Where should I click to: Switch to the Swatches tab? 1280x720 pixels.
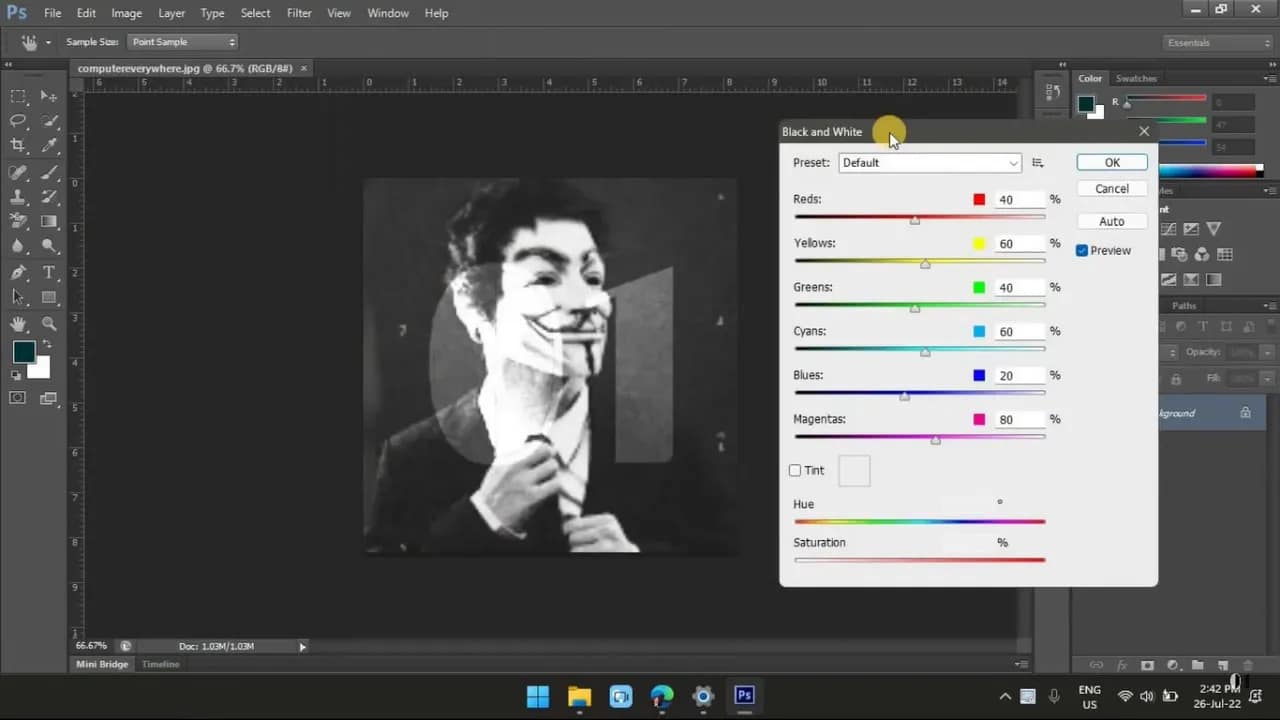point(1136,78)
